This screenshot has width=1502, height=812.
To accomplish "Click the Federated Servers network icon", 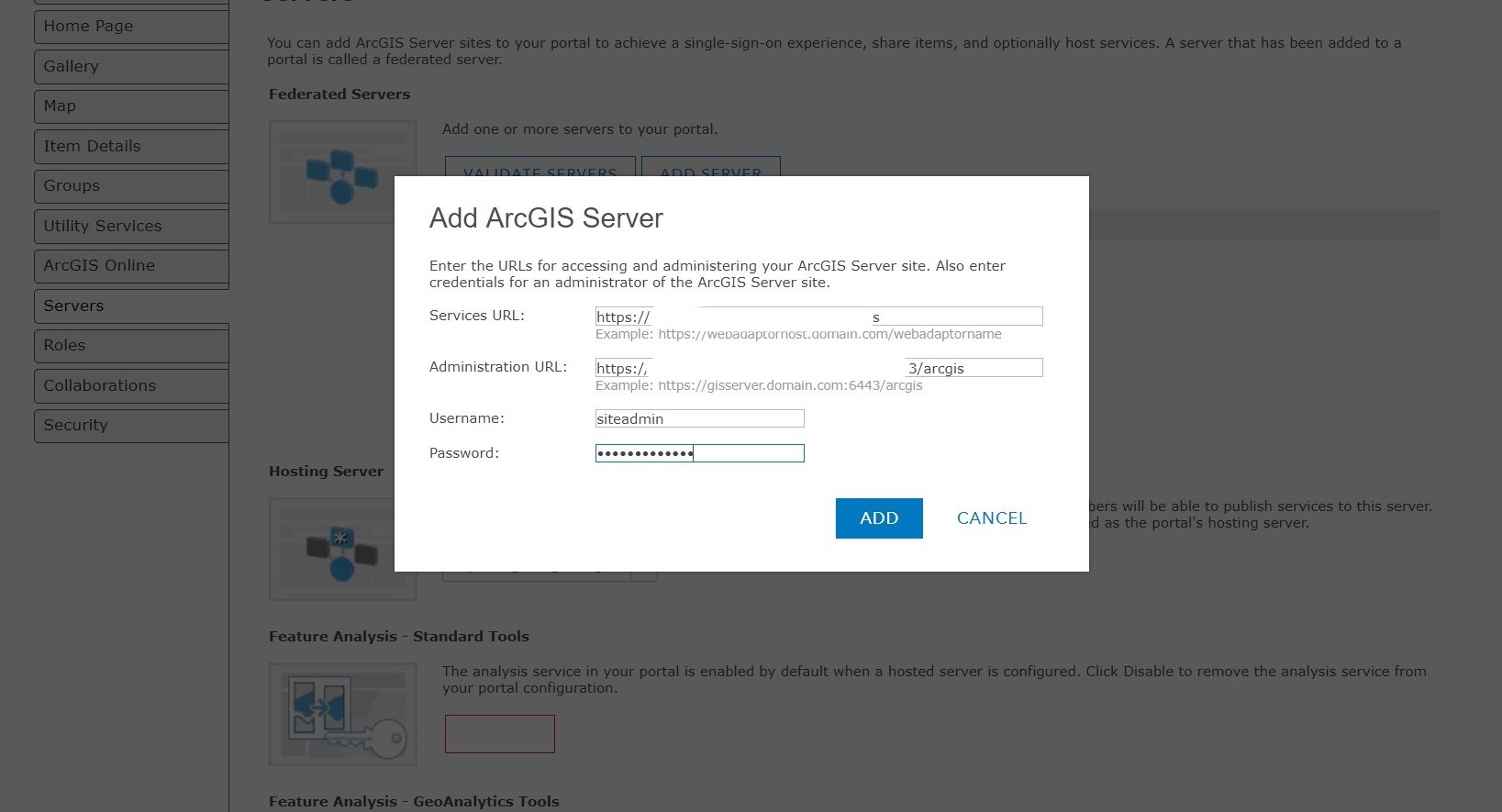I will 342,172.
